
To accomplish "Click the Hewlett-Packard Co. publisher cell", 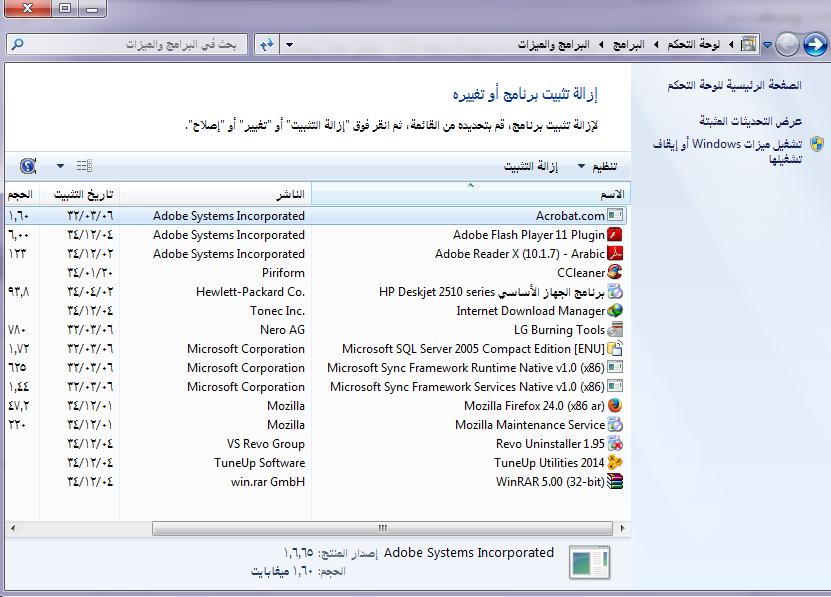I will pos(250,292).
